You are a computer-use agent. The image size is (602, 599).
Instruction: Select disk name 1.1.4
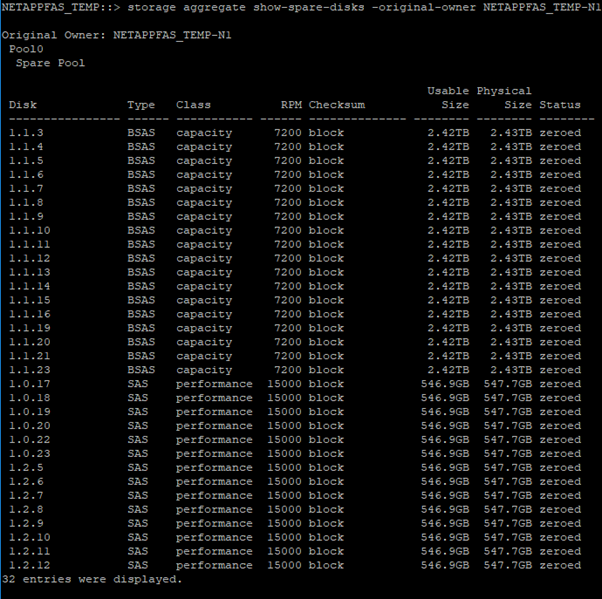pyautogui.click(x=26, y=147)
